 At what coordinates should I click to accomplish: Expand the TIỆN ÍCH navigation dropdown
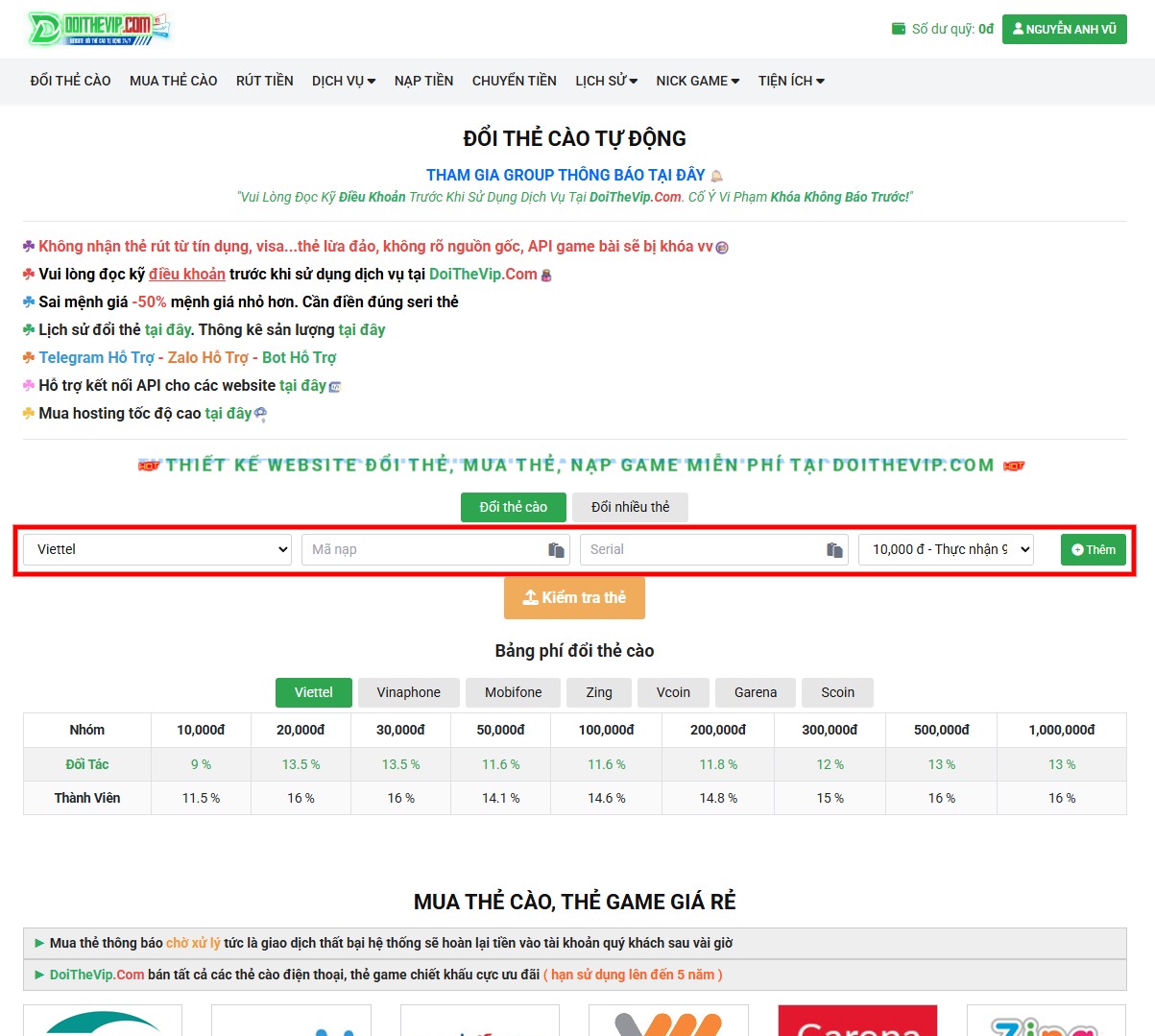pos(790,81)
